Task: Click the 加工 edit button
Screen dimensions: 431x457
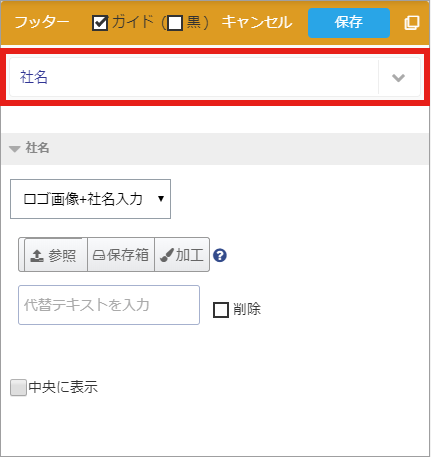Action: click(182, 255)
